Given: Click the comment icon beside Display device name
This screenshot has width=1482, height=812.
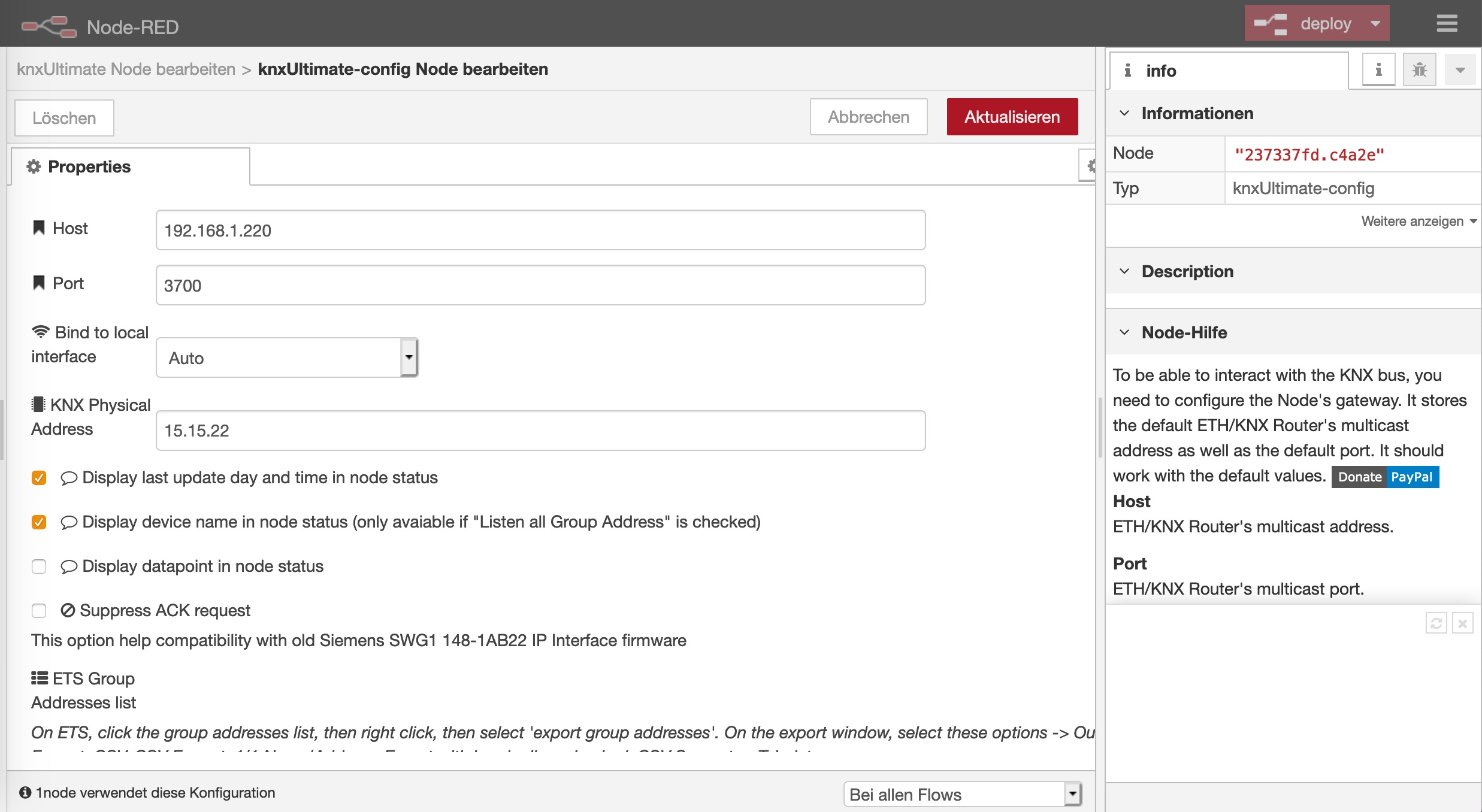Looking at the screenshot, I should 69,522.
